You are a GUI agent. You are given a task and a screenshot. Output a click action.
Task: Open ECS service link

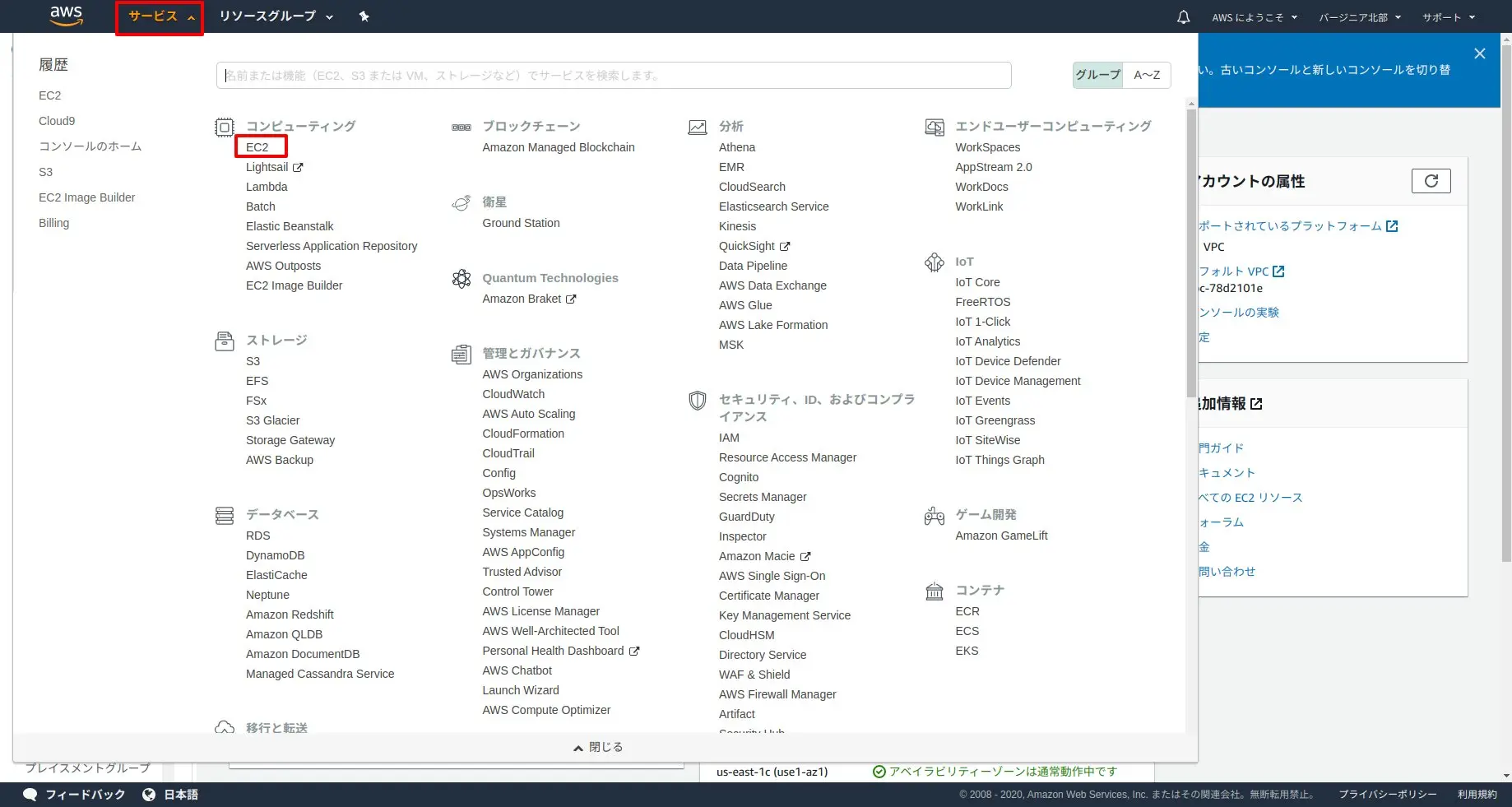coord(967,631)
